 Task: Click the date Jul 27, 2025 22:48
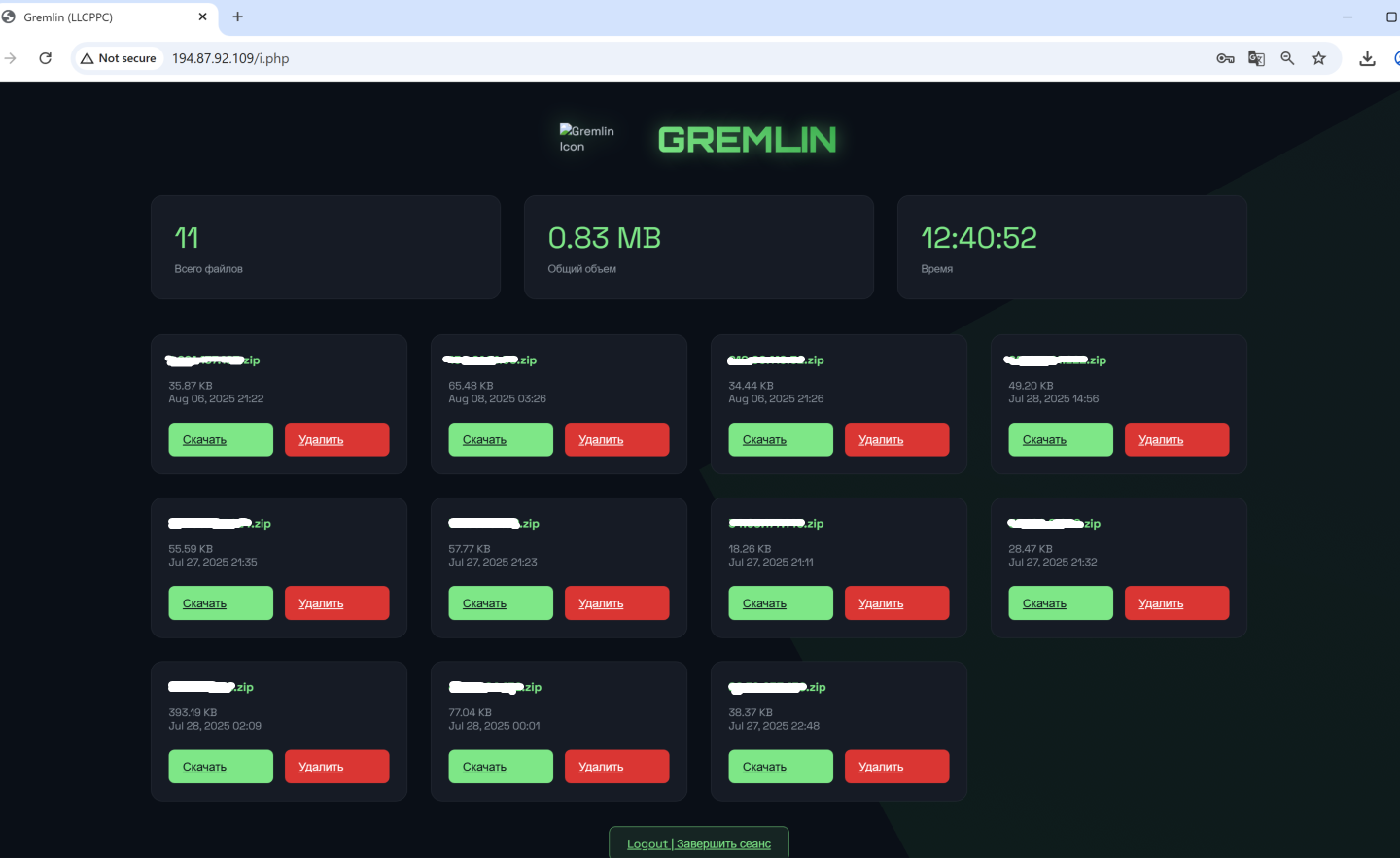tap(774, 726)
